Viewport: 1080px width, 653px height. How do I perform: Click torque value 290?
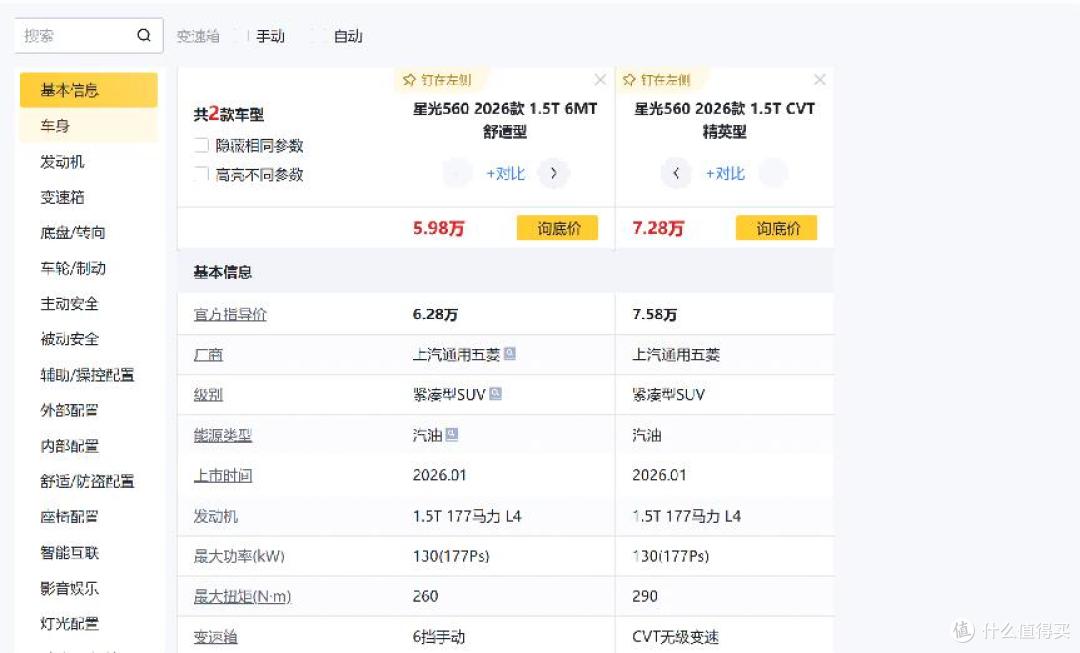(x=645, y=597)
